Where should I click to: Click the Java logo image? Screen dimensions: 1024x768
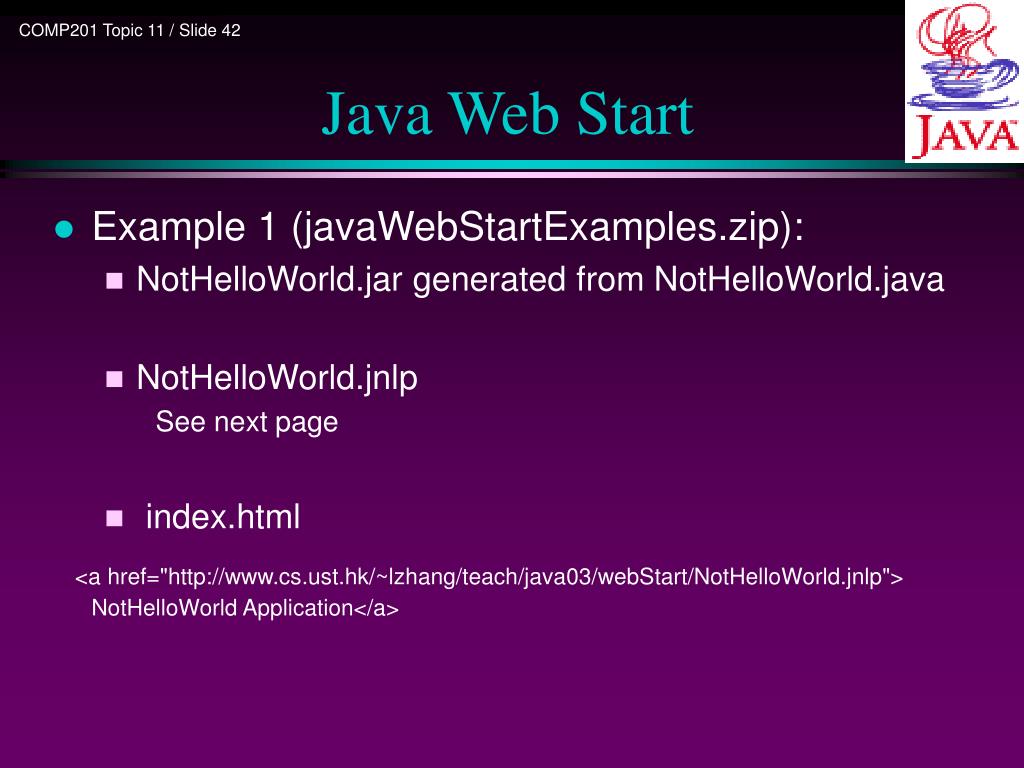point(964,82)
